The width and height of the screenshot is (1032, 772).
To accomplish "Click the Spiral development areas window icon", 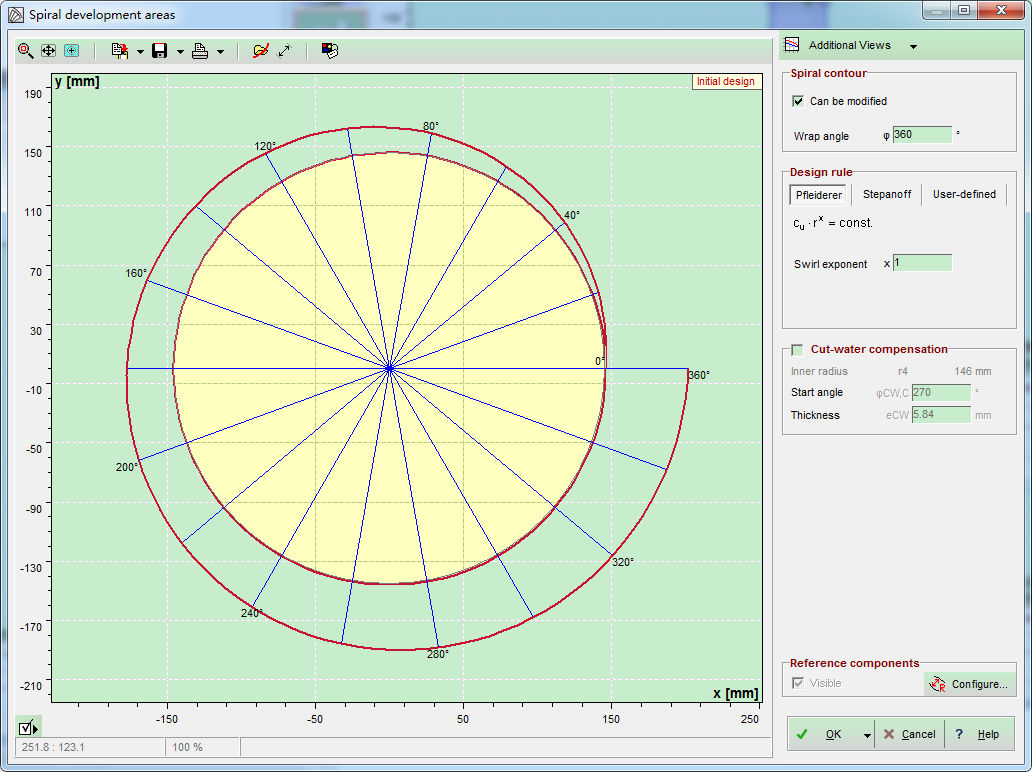I will [15, 14].
